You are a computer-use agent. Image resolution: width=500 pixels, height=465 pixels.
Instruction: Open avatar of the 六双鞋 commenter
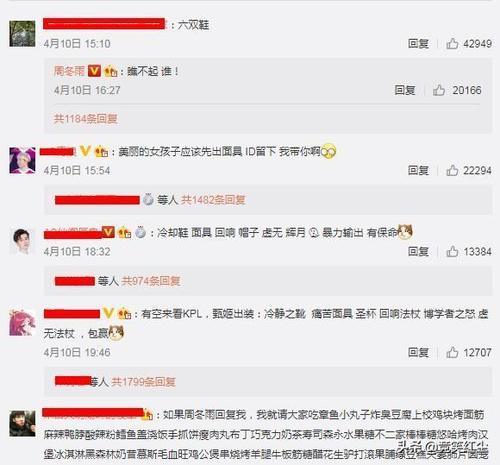(x=22, y=34)
